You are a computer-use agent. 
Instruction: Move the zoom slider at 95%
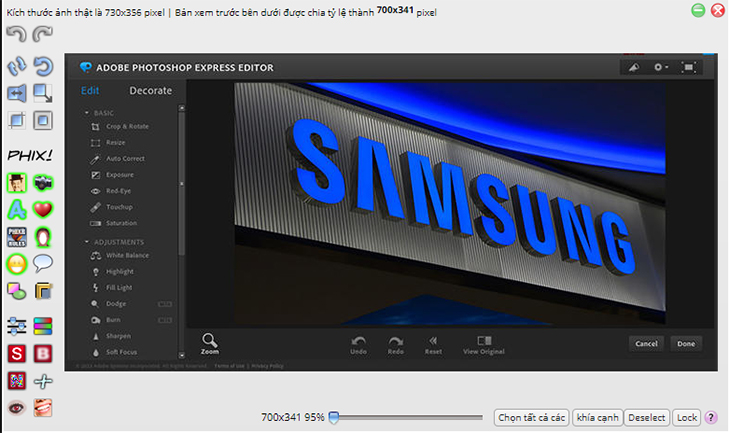(x=334, y=418)
